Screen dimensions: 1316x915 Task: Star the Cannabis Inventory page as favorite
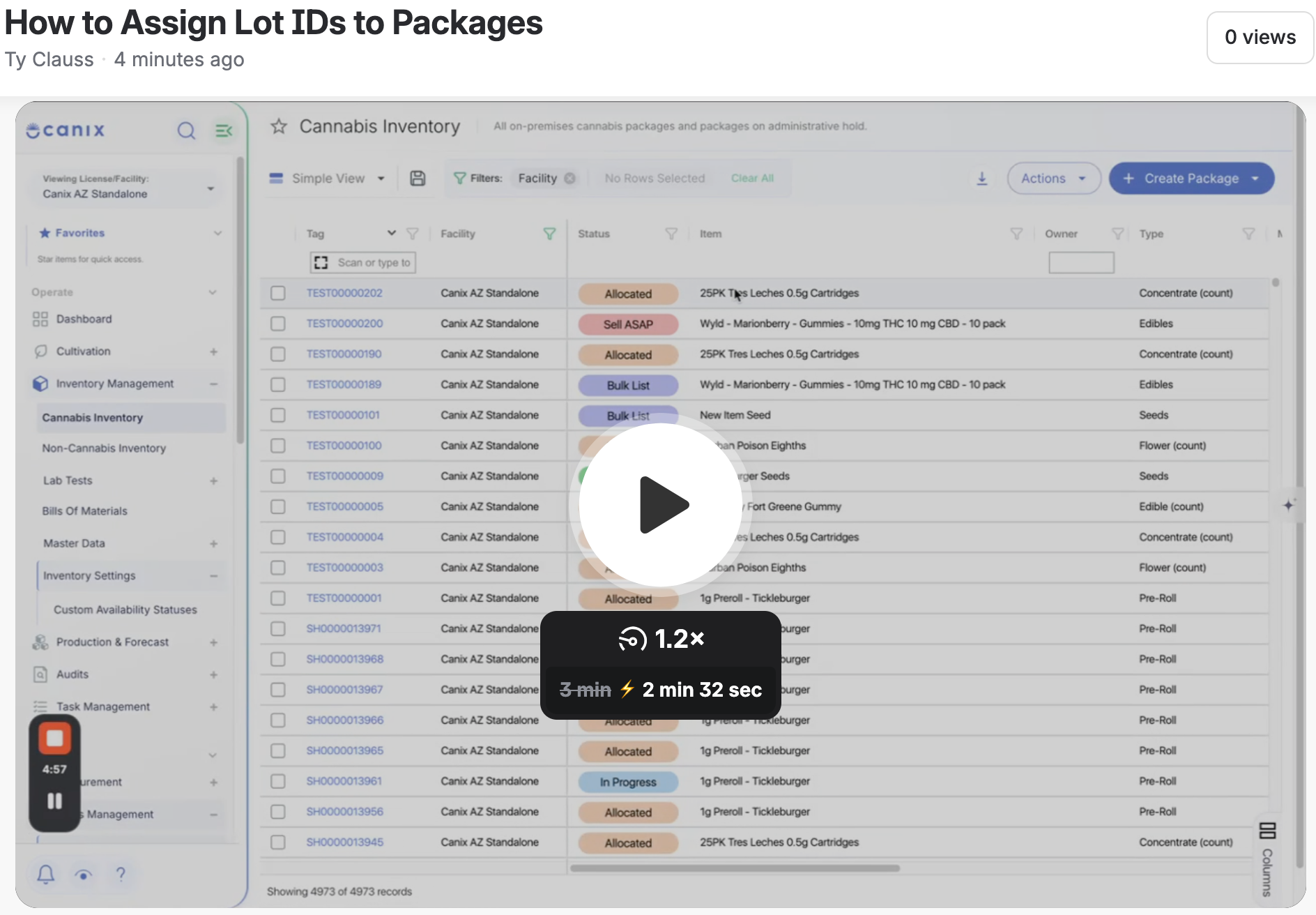(x=279, y=126)
